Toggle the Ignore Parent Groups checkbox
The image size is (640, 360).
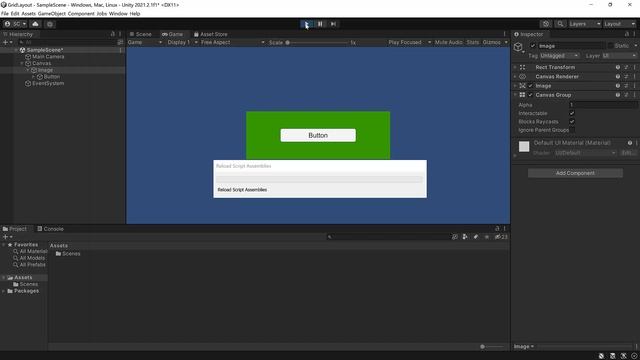(x=572, y=130)
